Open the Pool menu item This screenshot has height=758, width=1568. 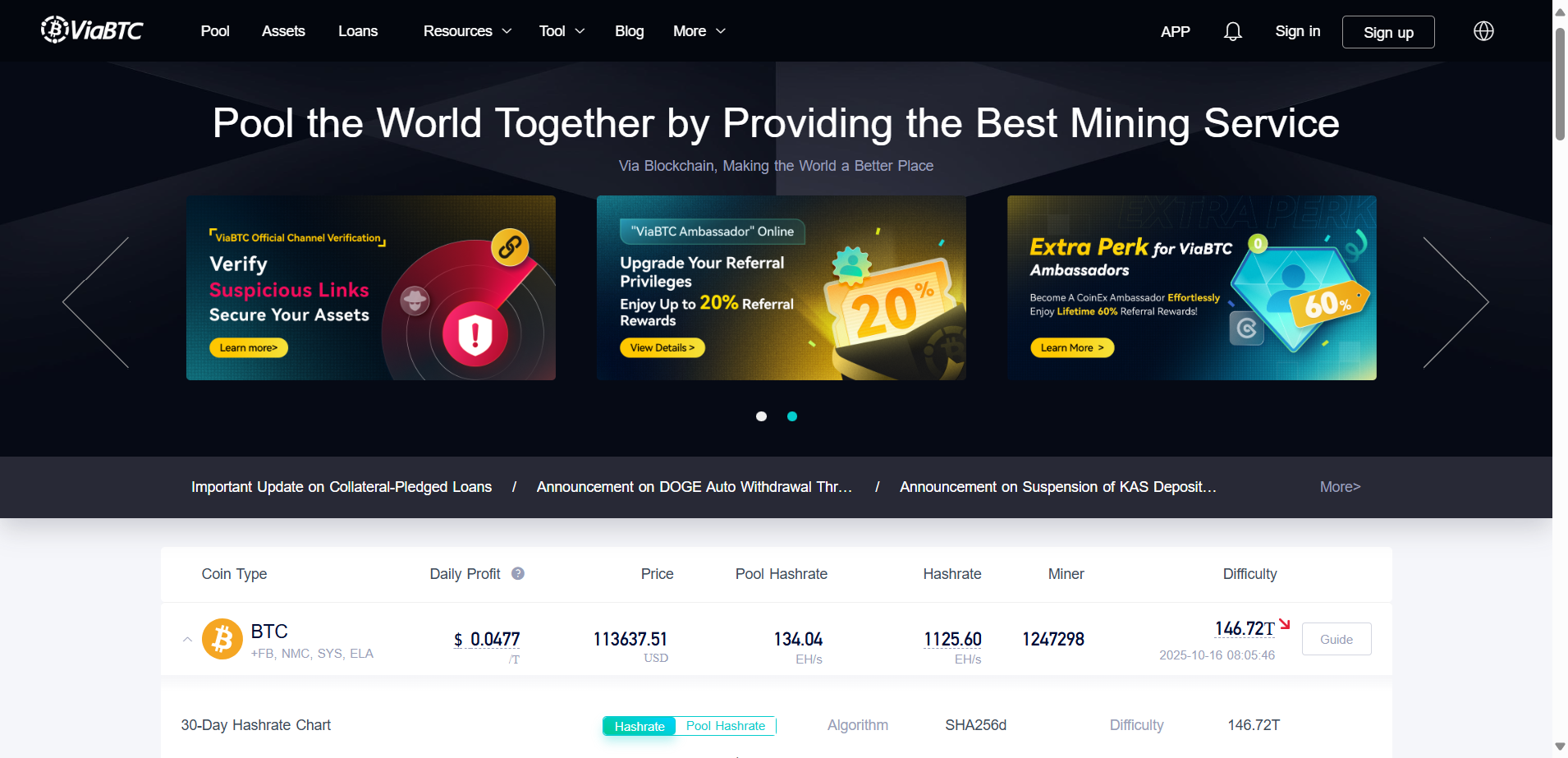click(x=215, y=31)
